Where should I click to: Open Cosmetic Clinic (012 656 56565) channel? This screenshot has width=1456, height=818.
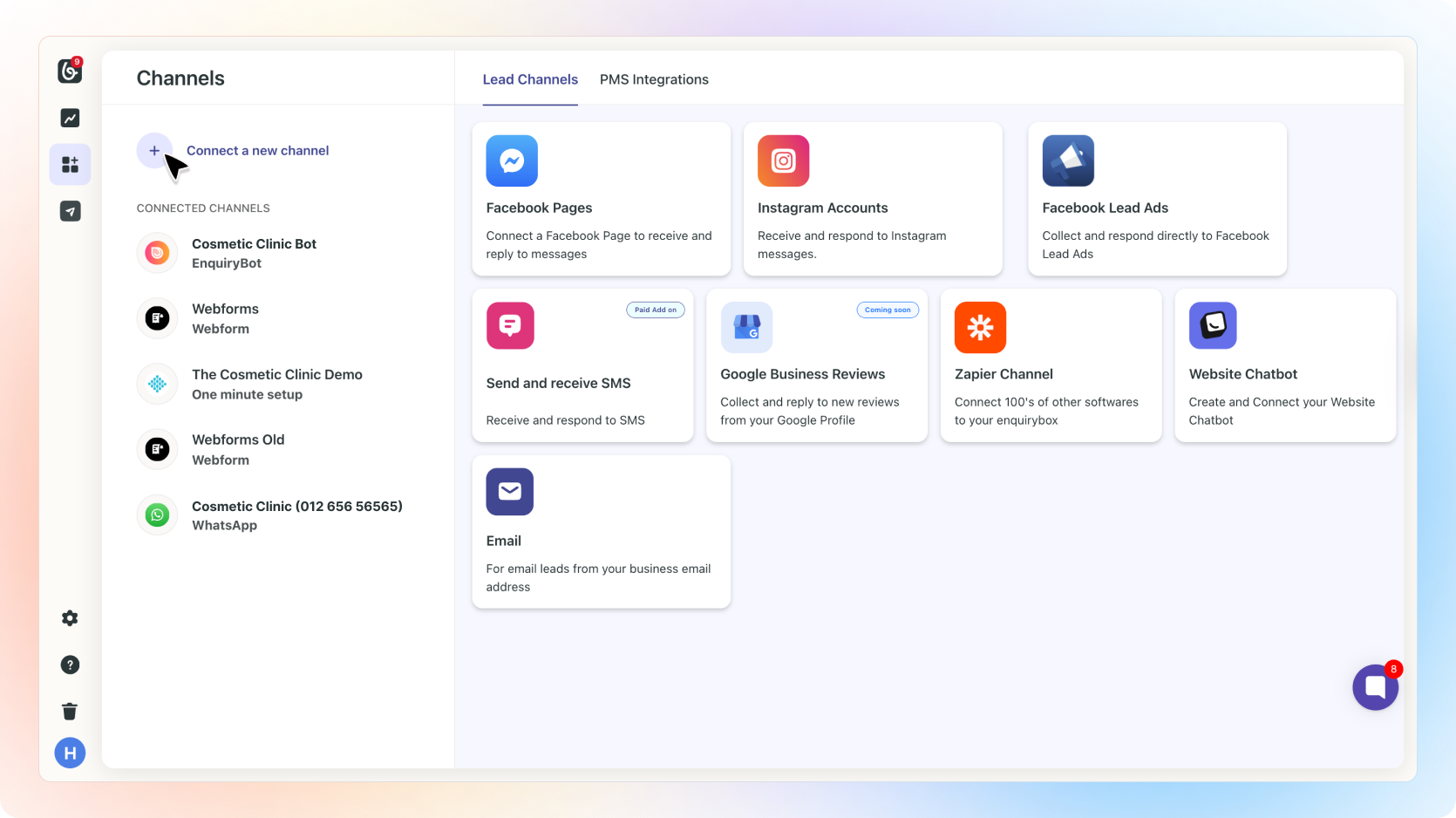(x=297, y=507)
